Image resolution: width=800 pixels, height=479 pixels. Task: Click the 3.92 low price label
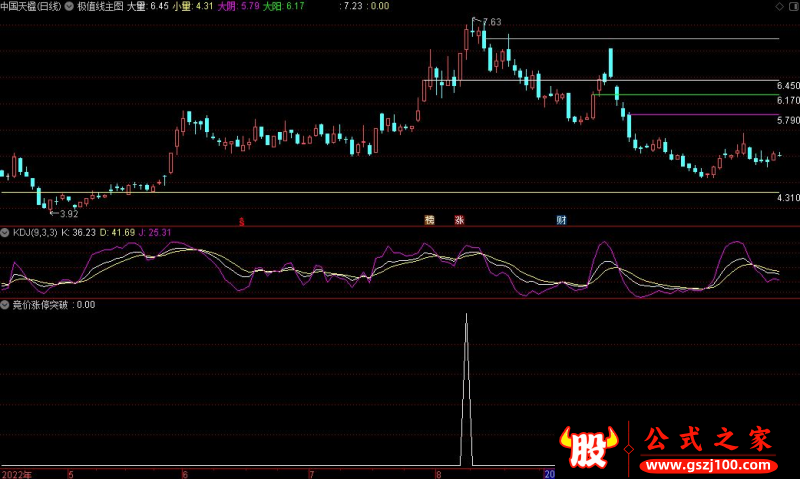coord(68,213)
